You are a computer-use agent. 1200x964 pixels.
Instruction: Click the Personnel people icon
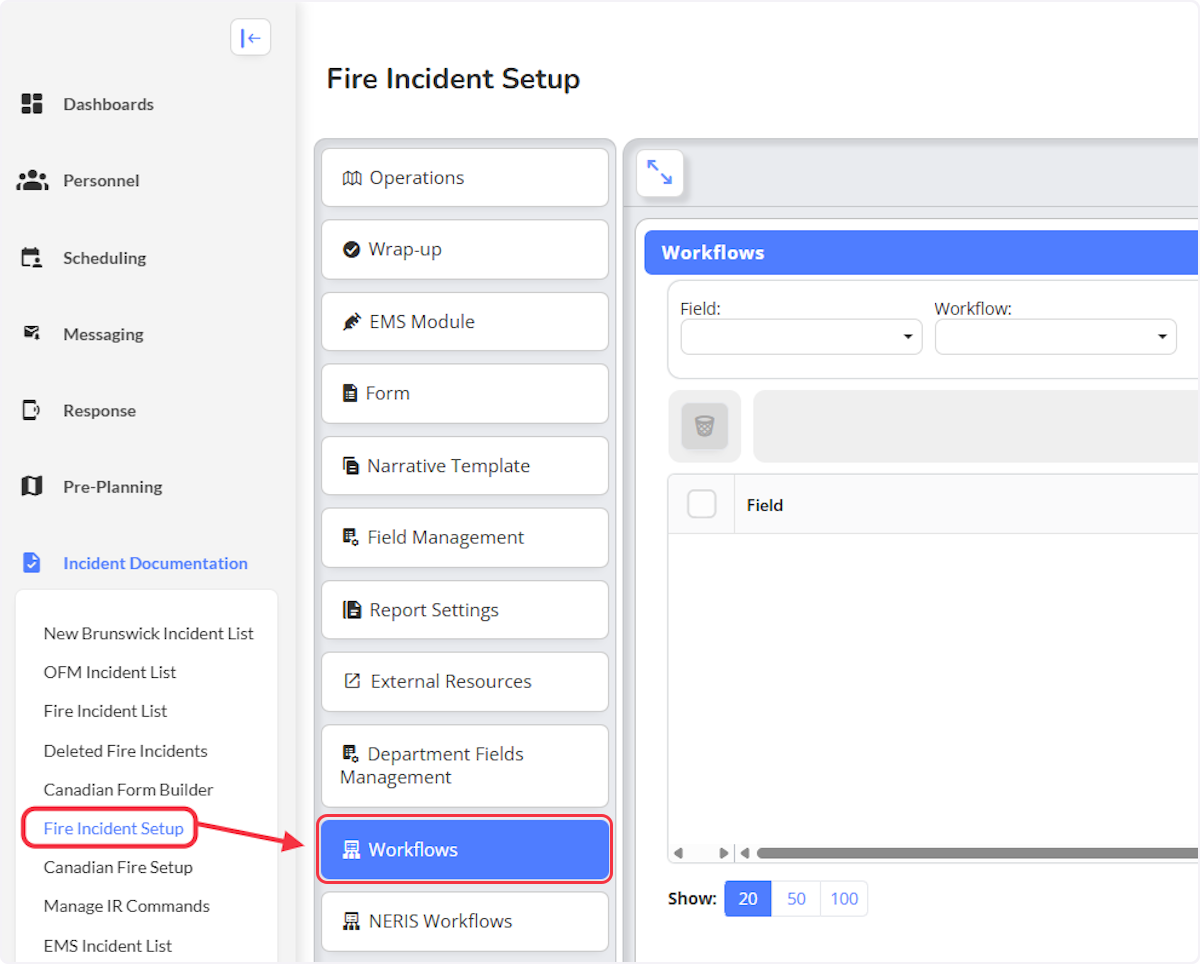[32, 180]
